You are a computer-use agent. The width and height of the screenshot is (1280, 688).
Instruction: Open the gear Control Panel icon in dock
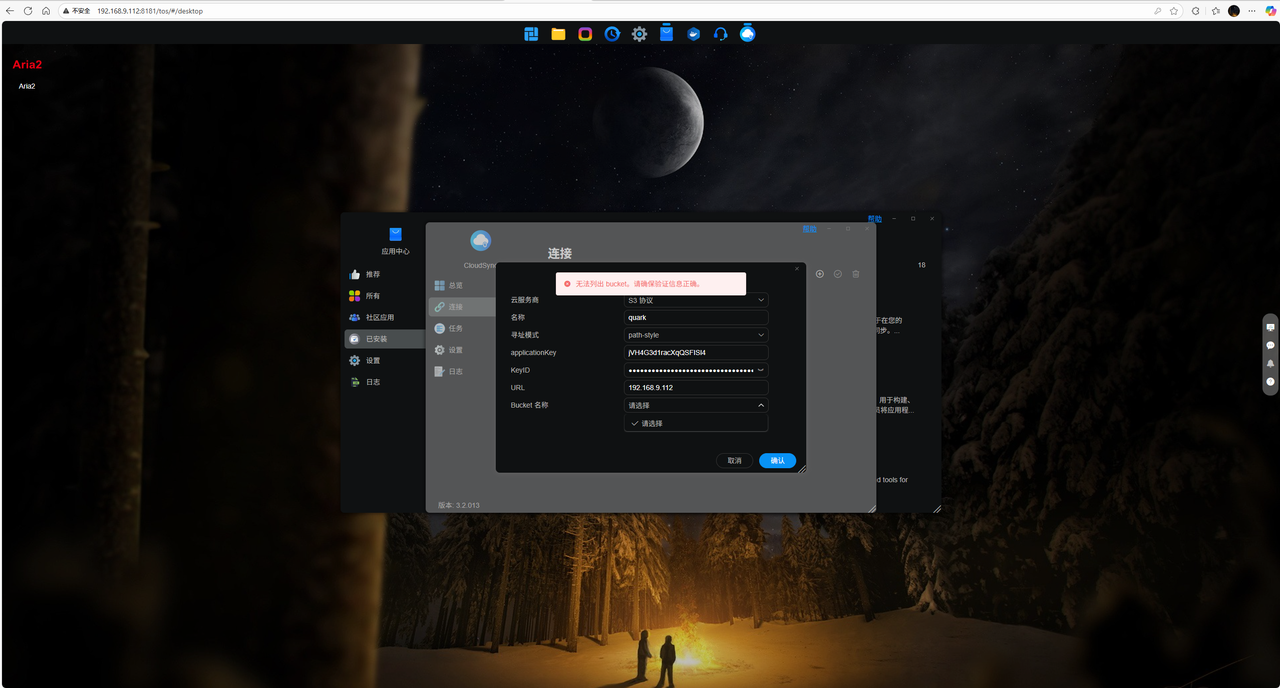coord(639,34)
